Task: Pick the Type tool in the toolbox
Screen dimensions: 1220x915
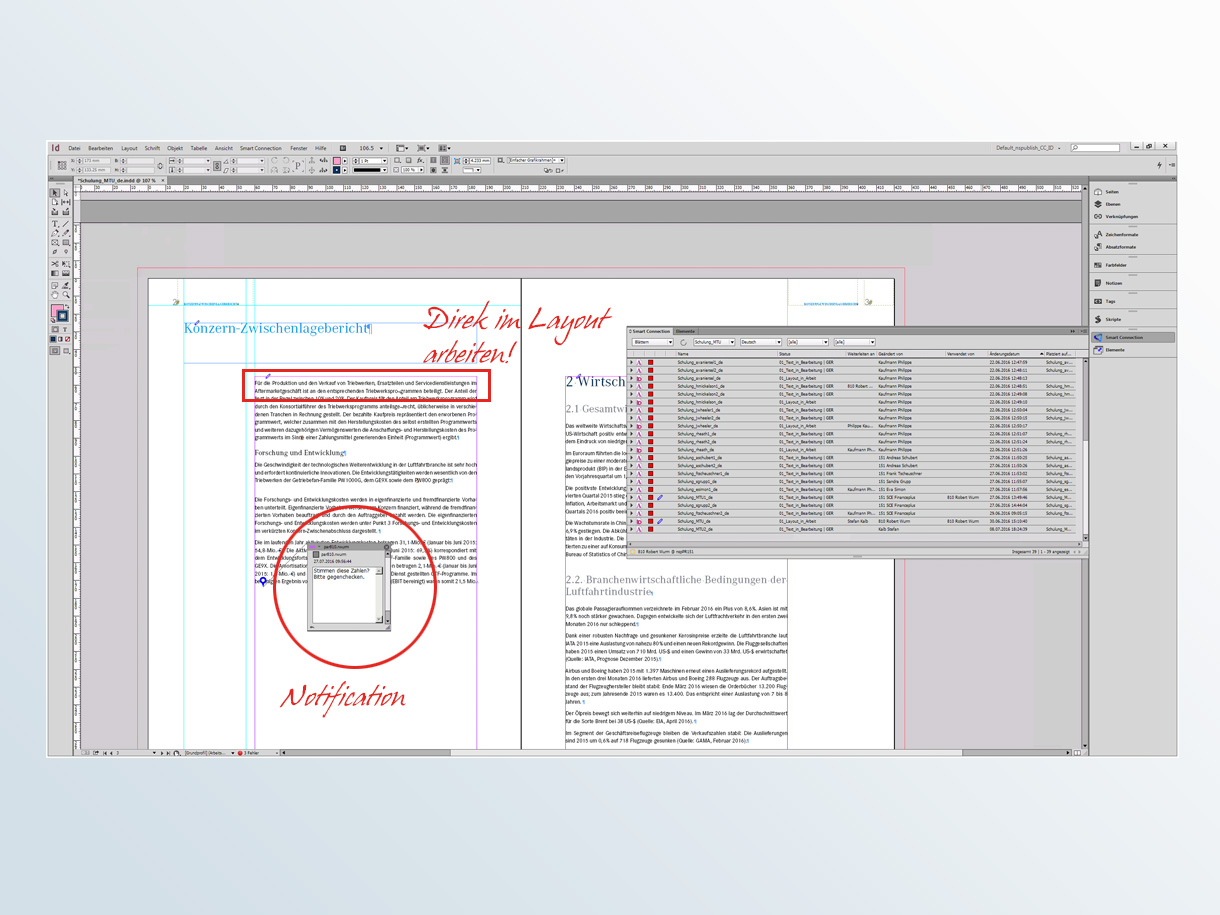Action: (55, 224)
